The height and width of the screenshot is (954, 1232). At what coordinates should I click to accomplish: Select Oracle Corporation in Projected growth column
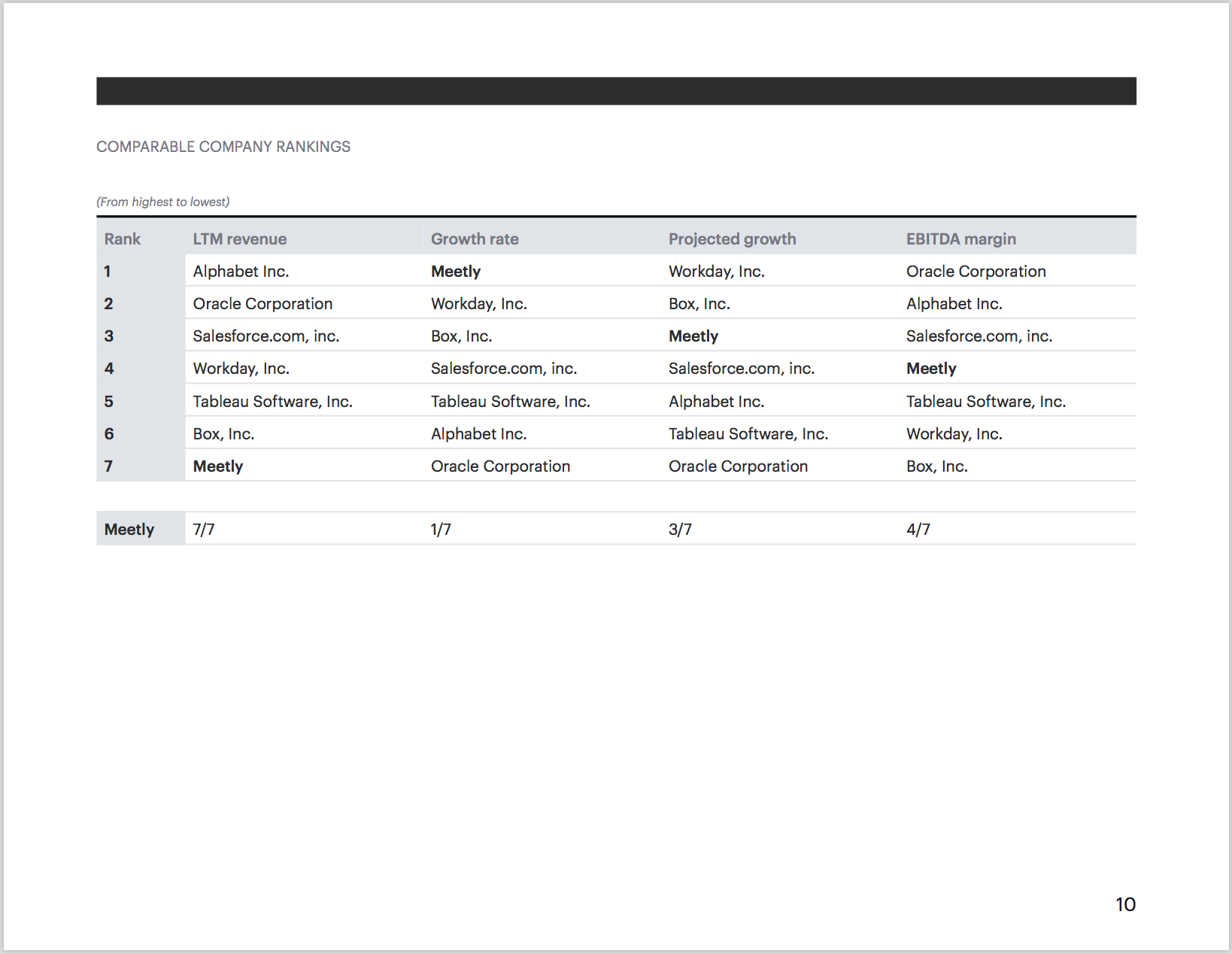pos(739,466)
